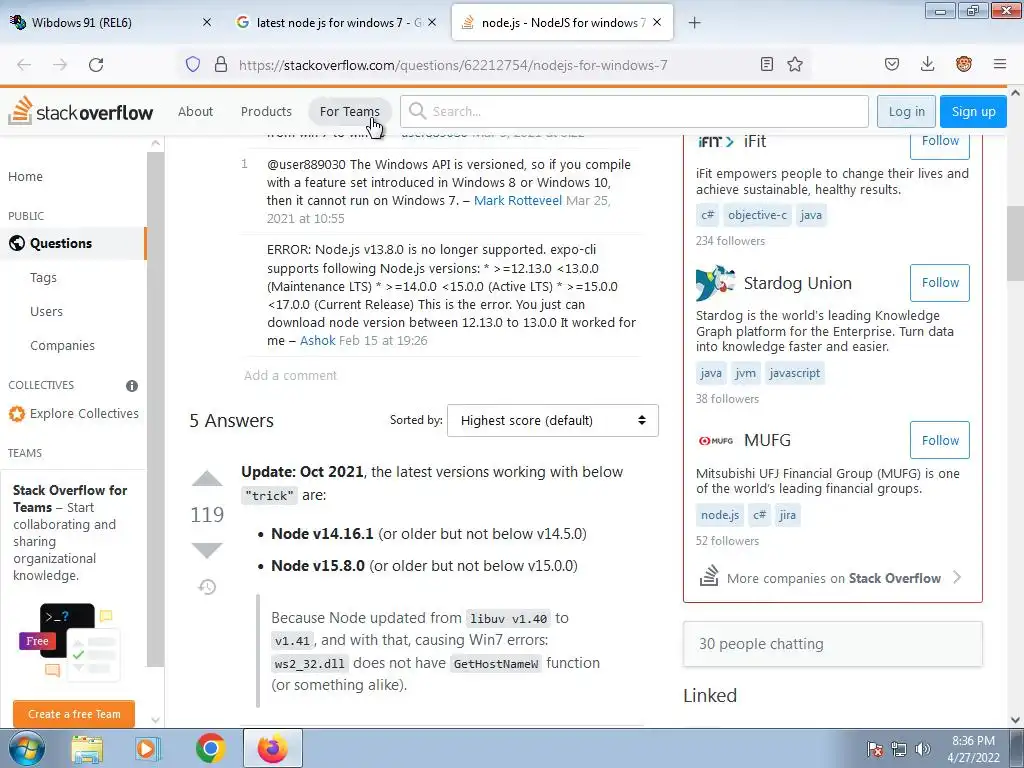1024x768 pixels.
Task: Open the Firefox hamburger menu
Action: [x=1000, y=64]
